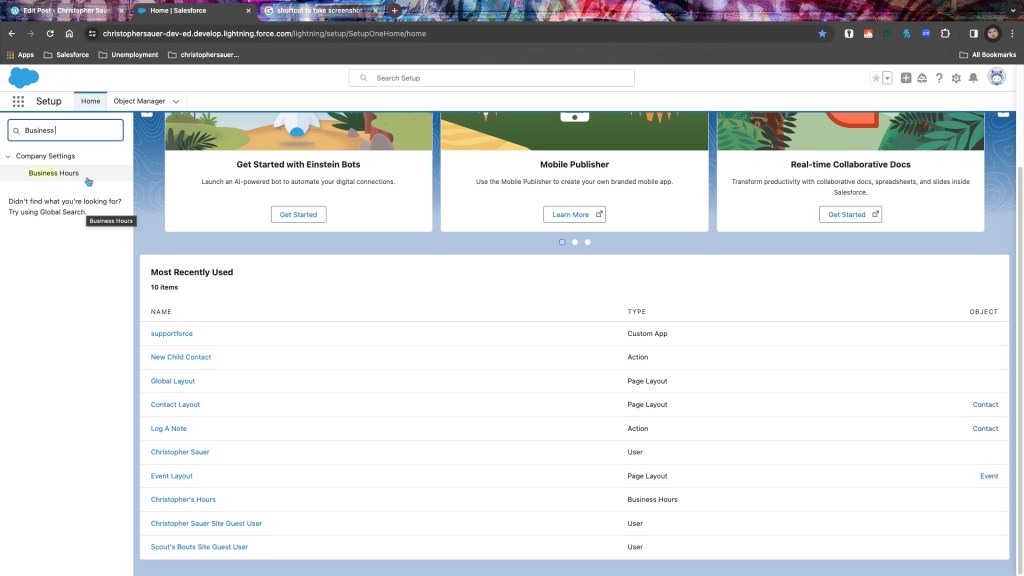1024x576 pixels.
Task: Expand the Object Manager dropdown chevron
Action: tap(176, 101)
